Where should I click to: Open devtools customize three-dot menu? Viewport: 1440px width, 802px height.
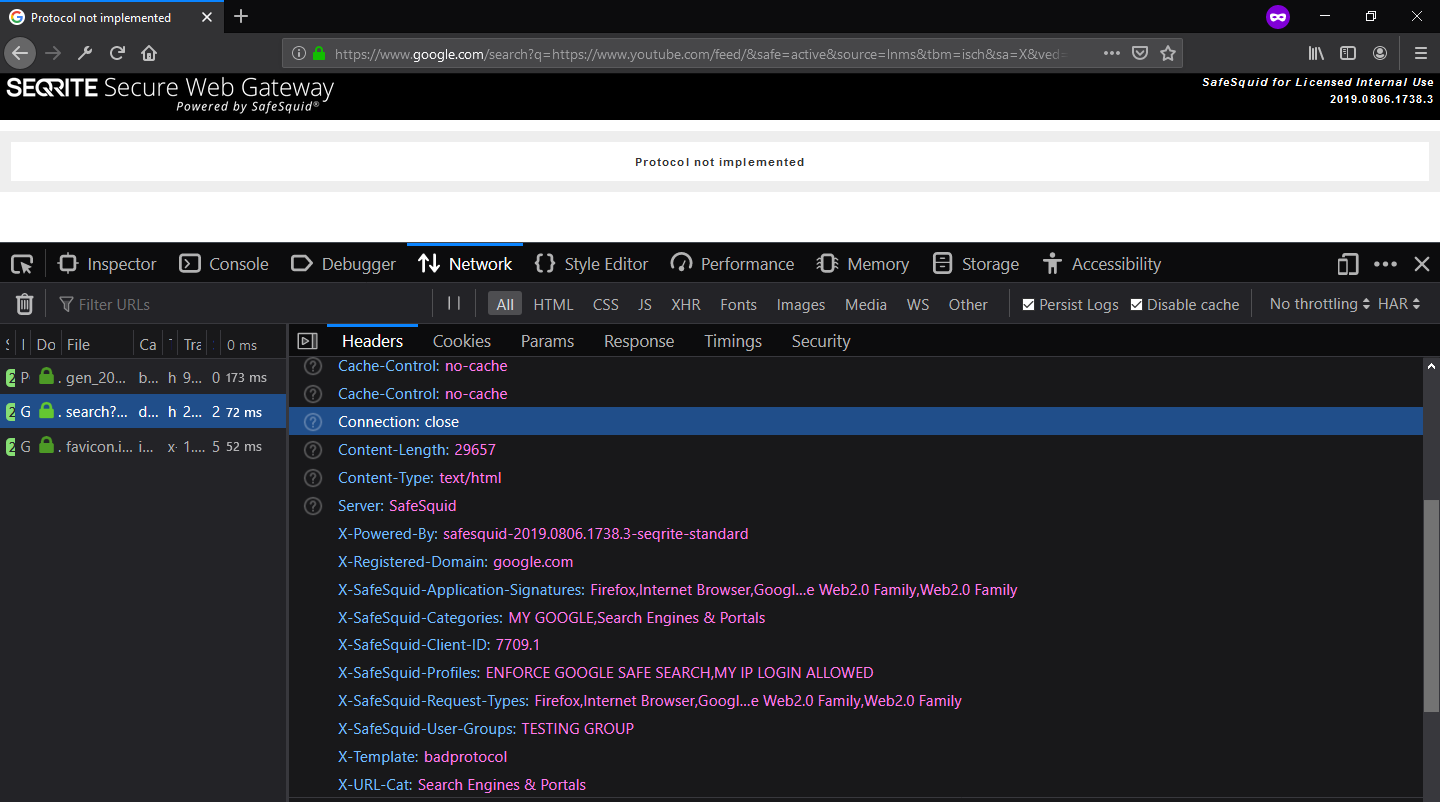pyautogui.click(x=1385, y=264)
